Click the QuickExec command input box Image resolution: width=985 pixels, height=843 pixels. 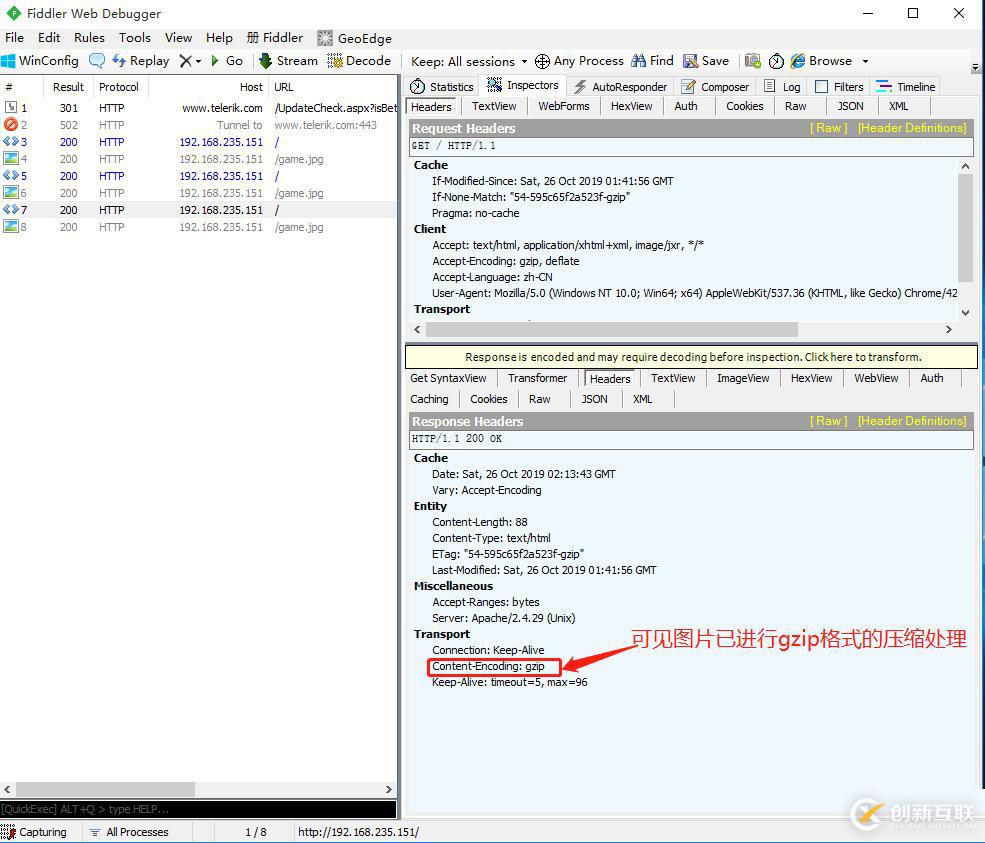pos(198,809)
